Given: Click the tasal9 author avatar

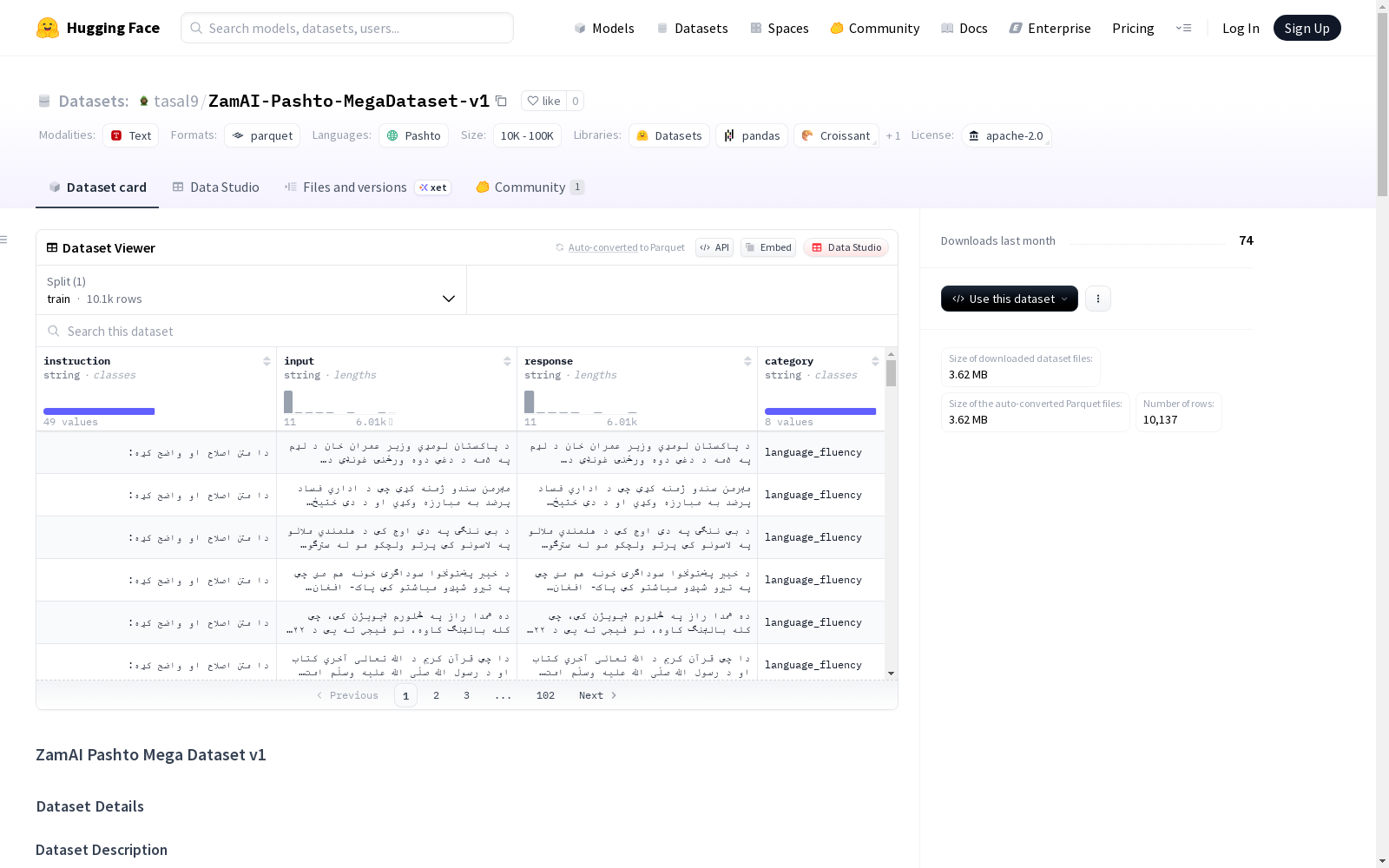Looking at the screenshot, I should coord(144,101).
